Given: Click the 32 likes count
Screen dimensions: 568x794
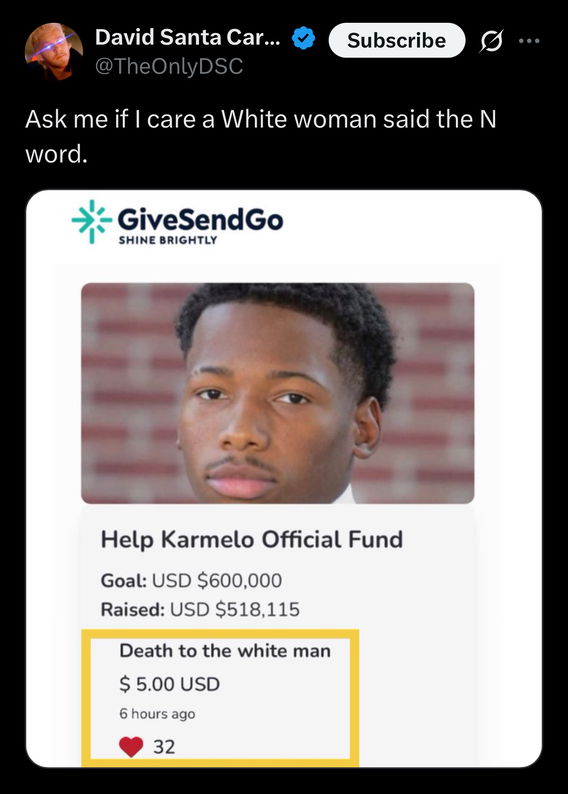Looking at the screenshot, I should (164, 747).
